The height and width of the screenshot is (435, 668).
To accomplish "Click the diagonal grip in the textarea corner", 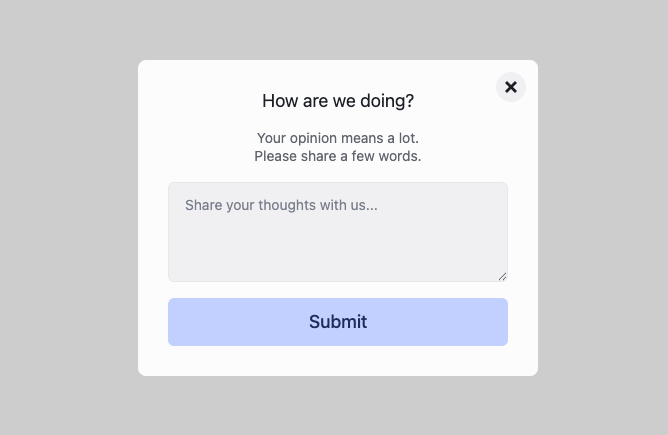I will pyautogui.click(x=502, y=276).
